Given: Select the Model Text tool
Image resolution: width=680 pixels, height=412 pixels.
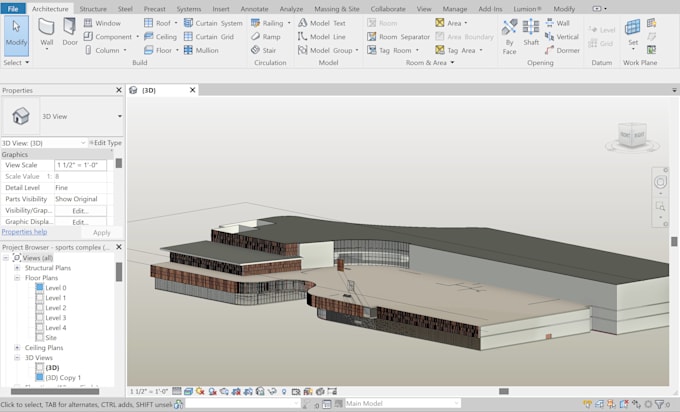Looking at the screenshot, I should pos(322,23).
